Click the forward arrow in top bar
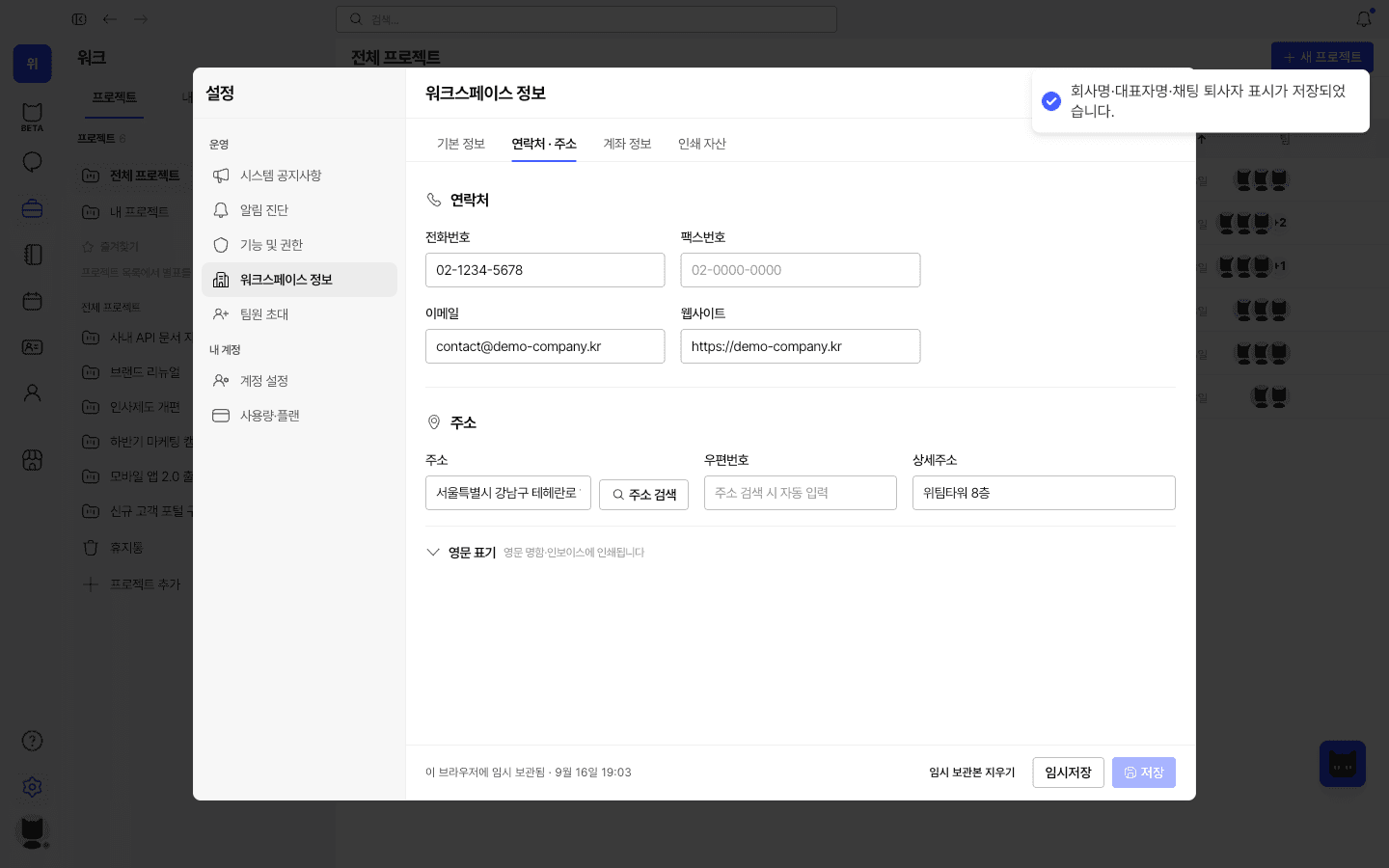Image resolution: width=1389 pixels, height=868 pixels. 141,18
